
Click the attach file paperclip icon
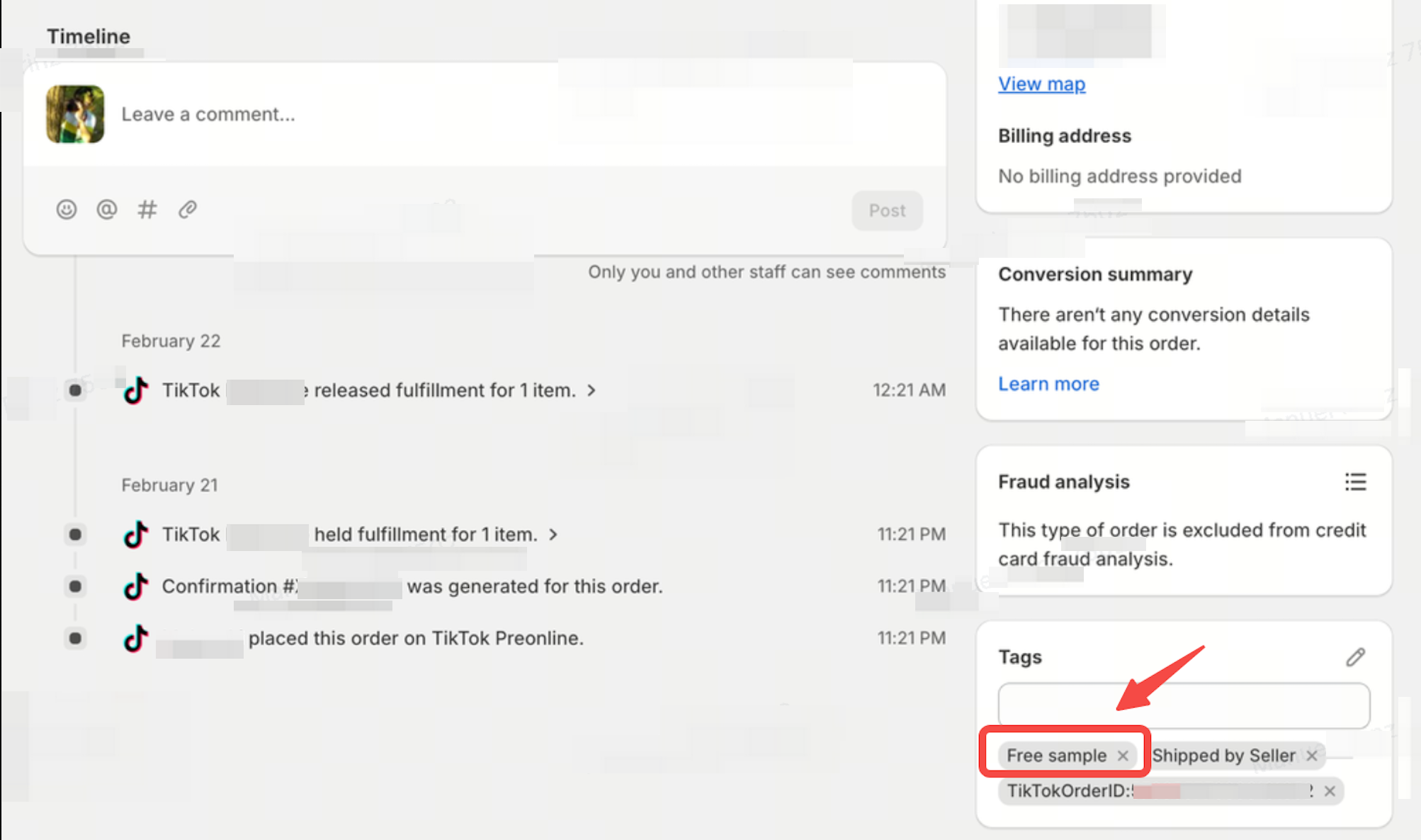pos(188,210)
